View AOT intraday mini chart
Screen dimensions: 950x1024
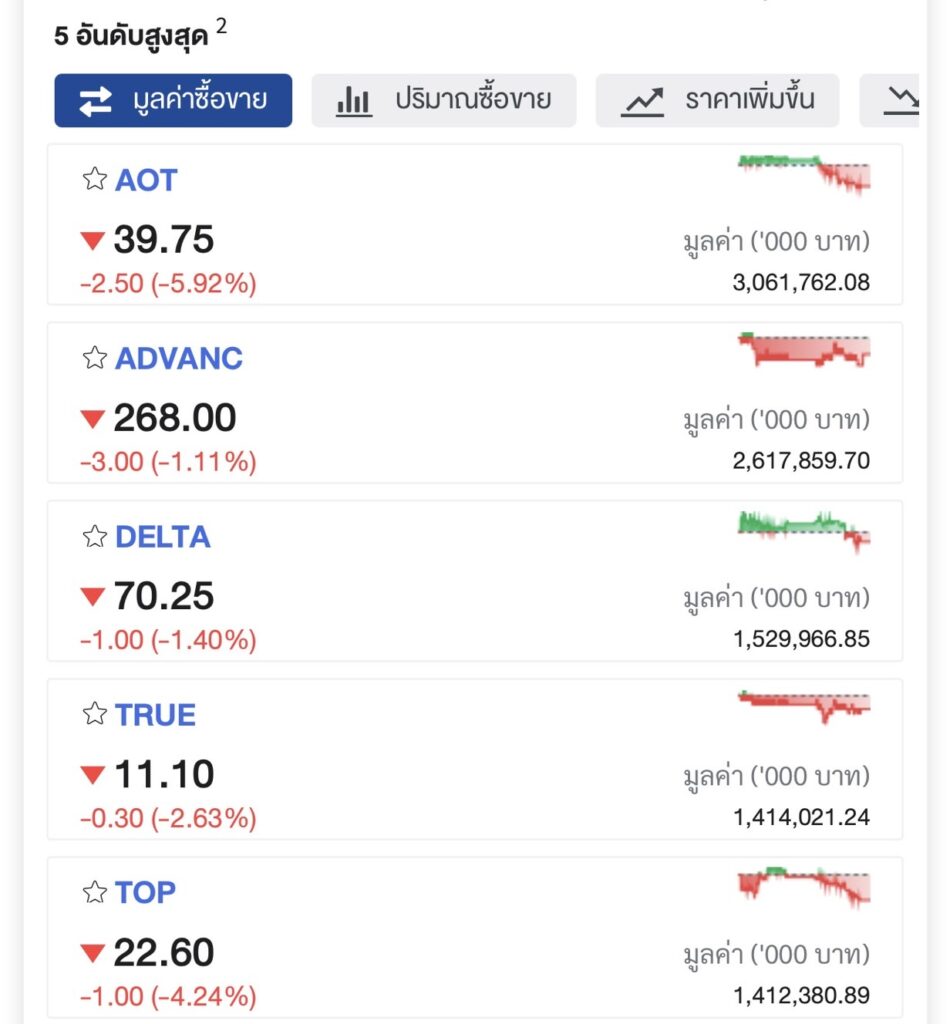804,175
